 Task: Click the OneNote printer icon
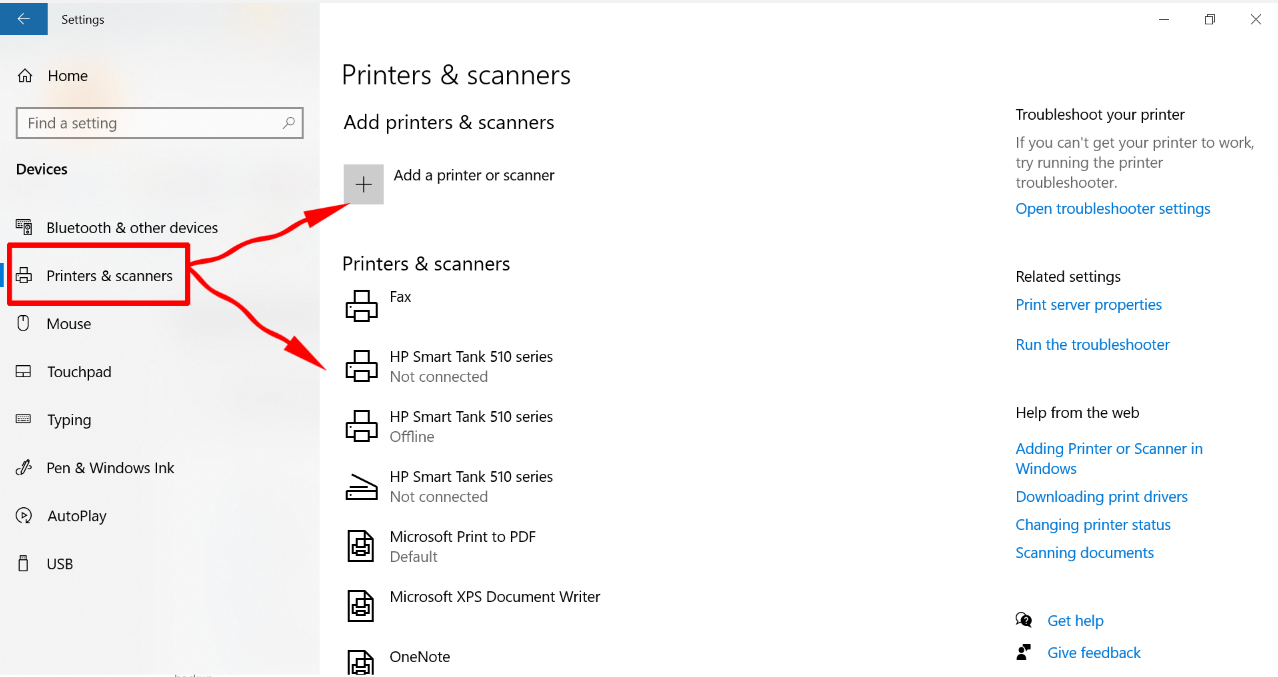pyautogui.click(x=361, y=663)
